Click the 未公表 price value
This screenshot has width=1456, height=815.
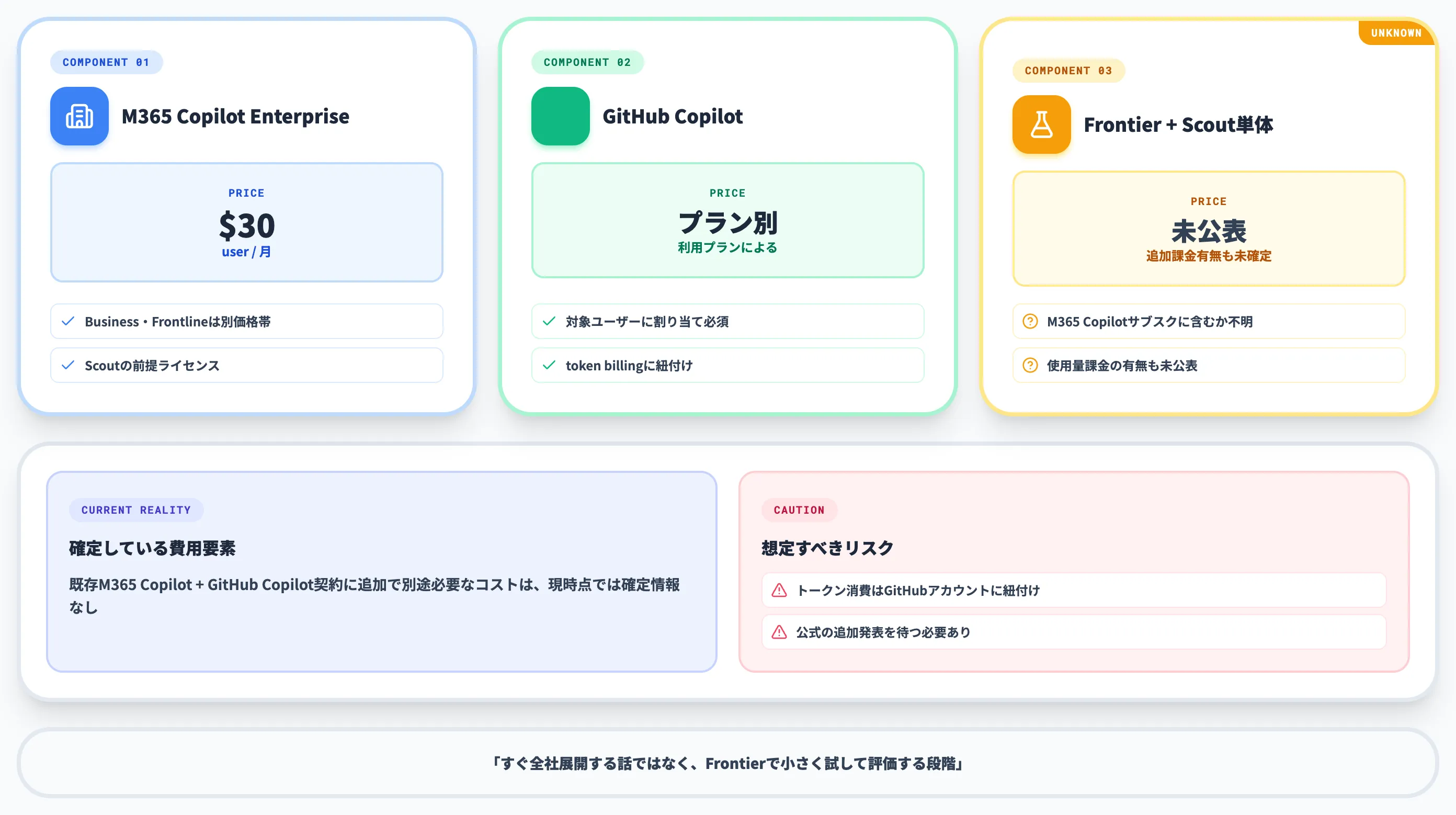(1209, 231)
